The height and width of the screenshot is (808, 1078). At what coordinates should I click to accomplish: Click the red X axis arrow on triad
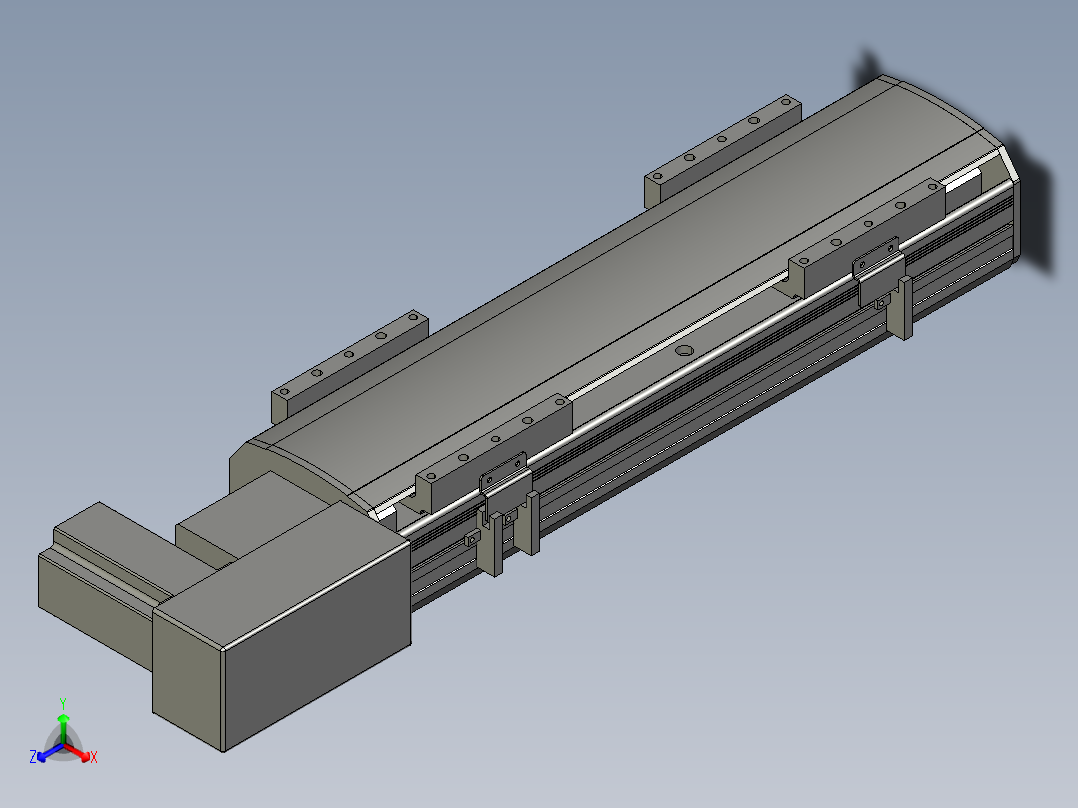(81, 754)
